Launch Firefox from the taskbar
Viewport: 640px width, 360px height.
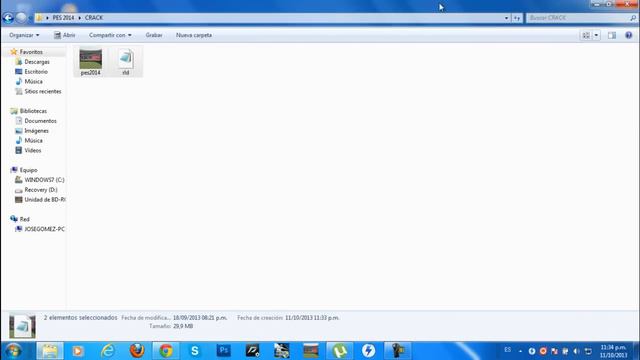pos(137,351)
